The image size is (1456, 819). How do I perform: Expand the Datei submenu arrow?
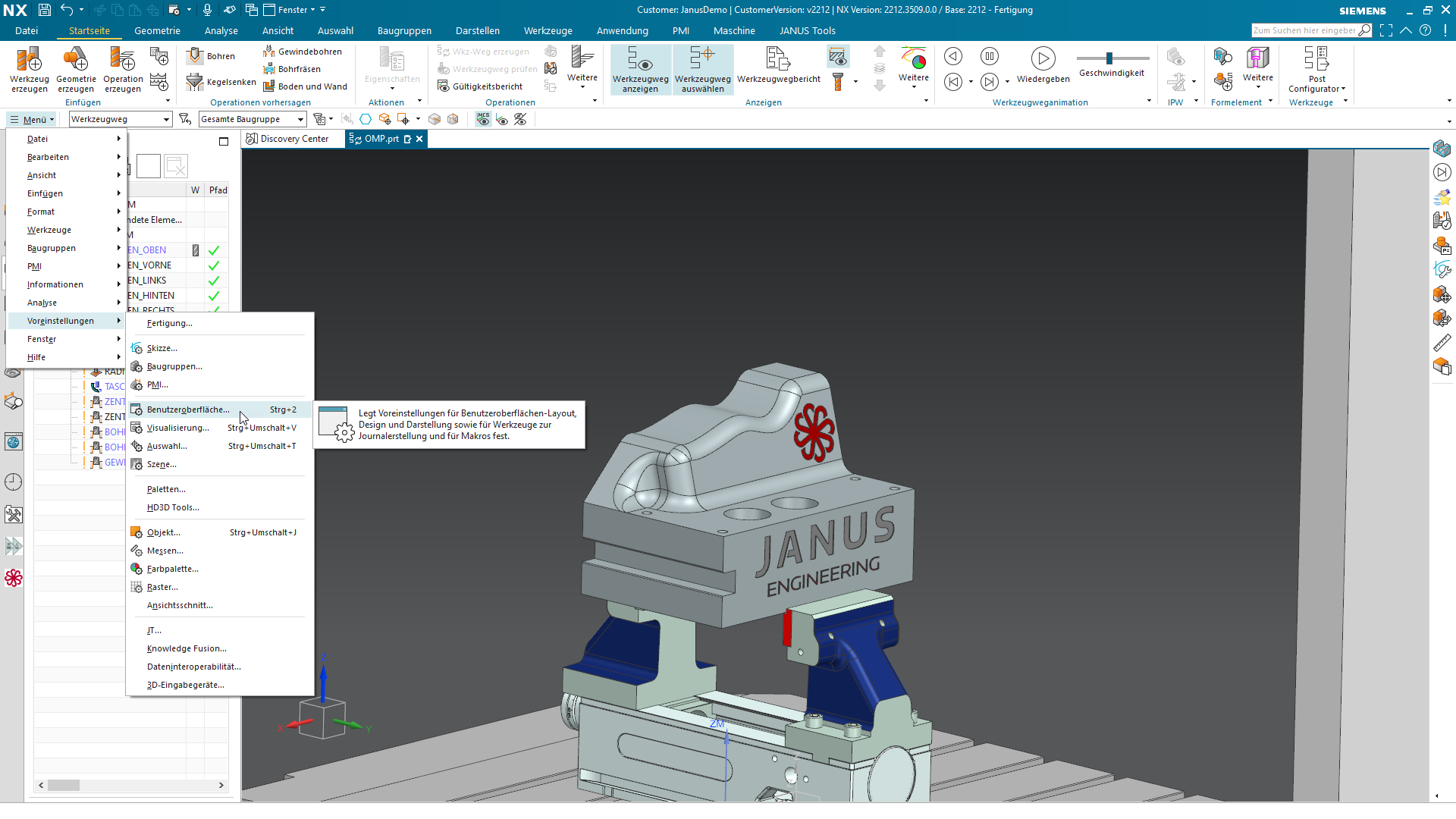[119, 139]
